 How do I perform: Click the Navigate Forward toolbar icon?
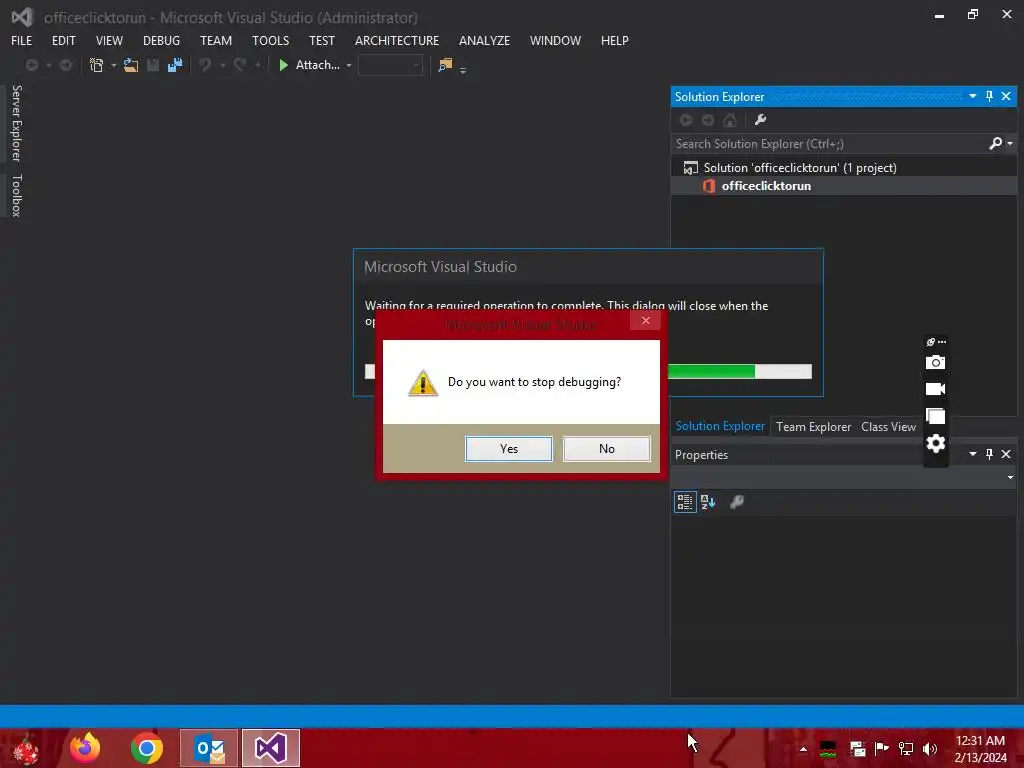pyautogui.click(x=66, y=65)
